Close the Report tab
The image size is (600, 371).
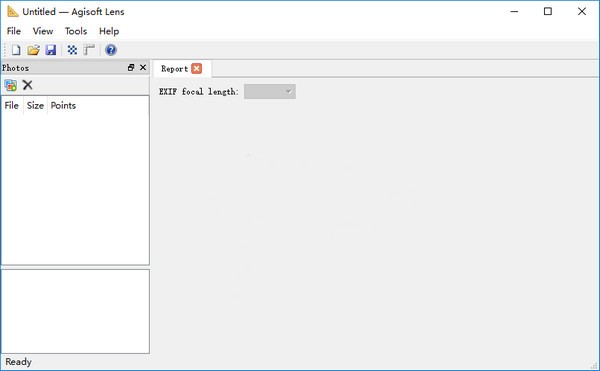196,68
